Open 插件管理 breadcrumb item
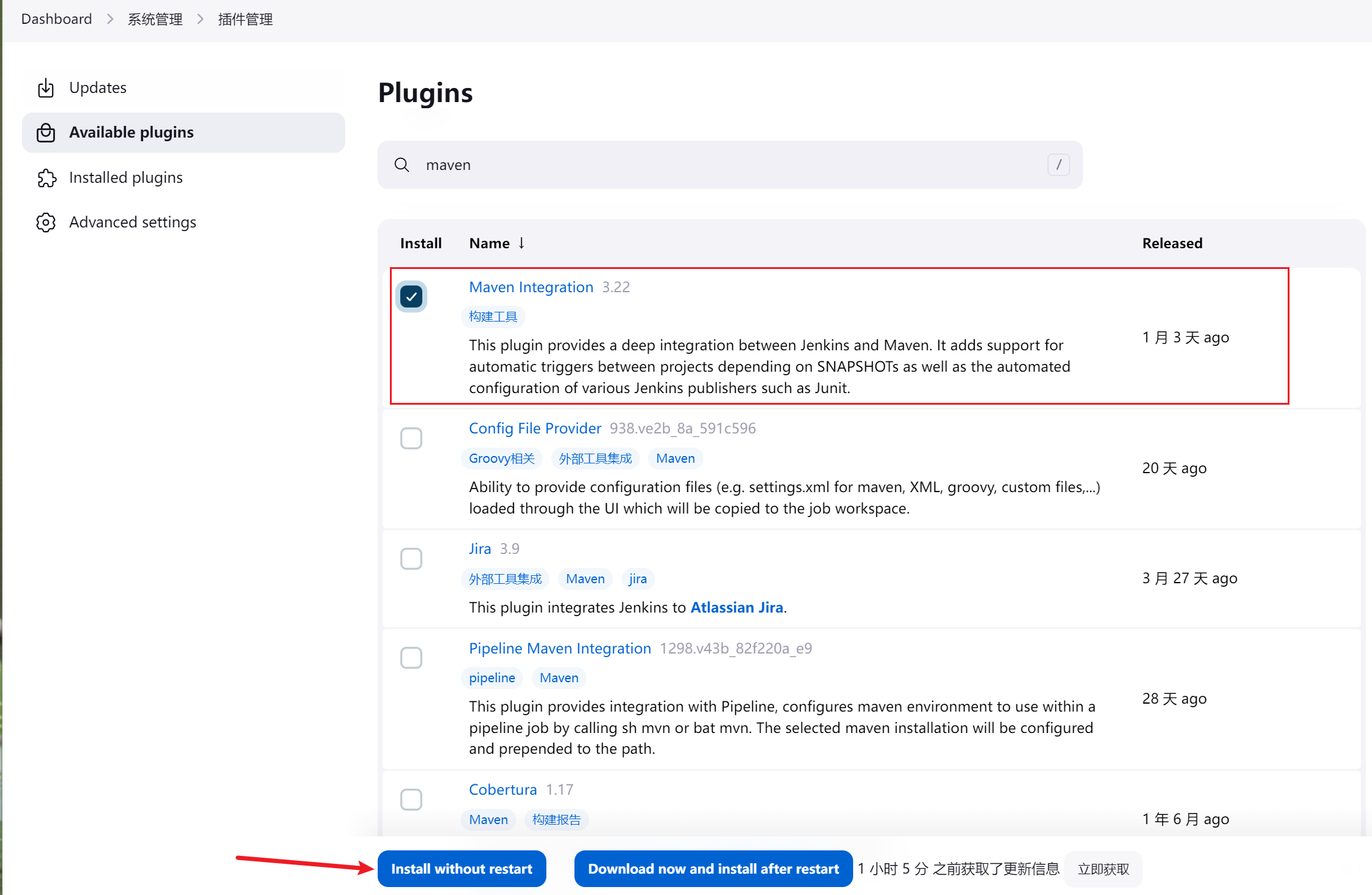 [x=245, y=19]
